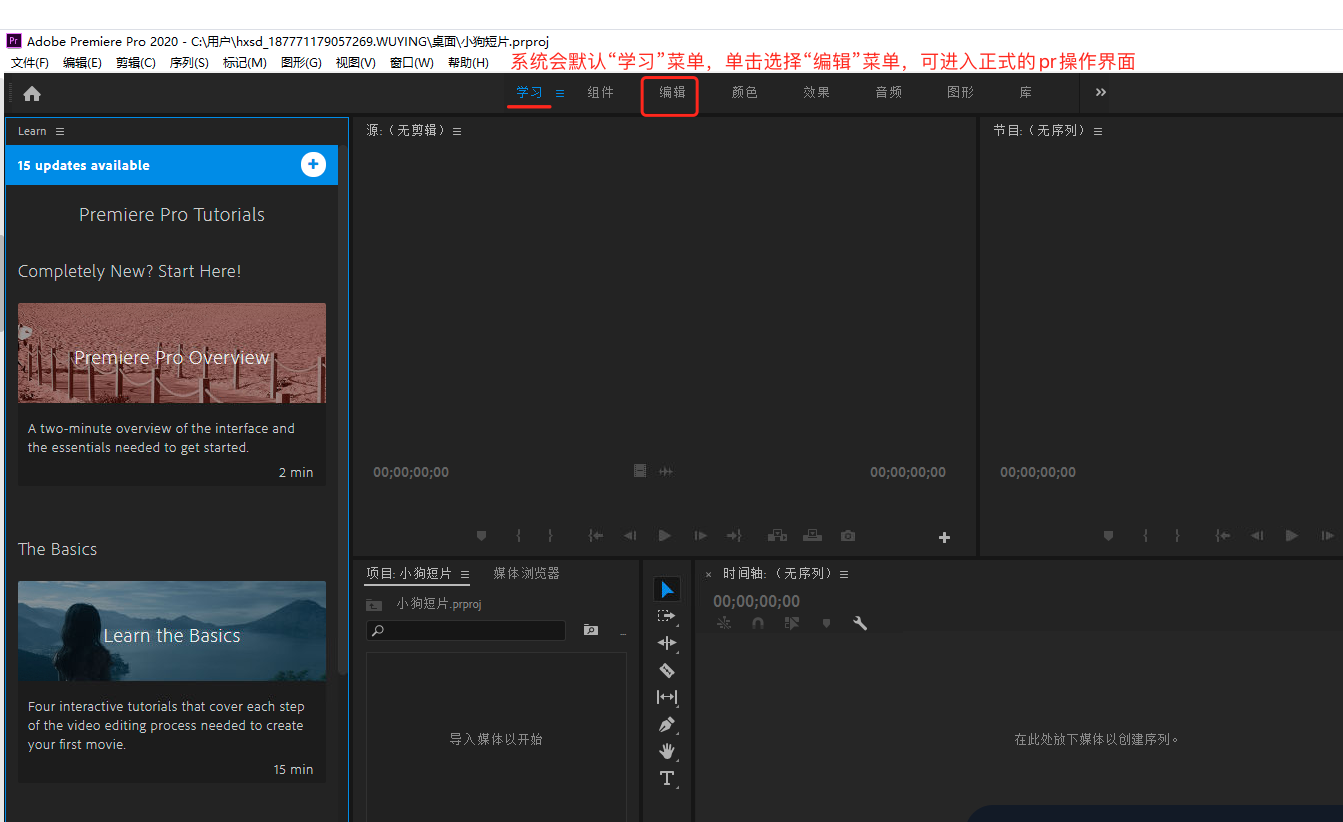This screenshot has height=822, width=1343.
Task: Toggle Drag Video Only filmstrip icon
Action: (x=641, y=471)
